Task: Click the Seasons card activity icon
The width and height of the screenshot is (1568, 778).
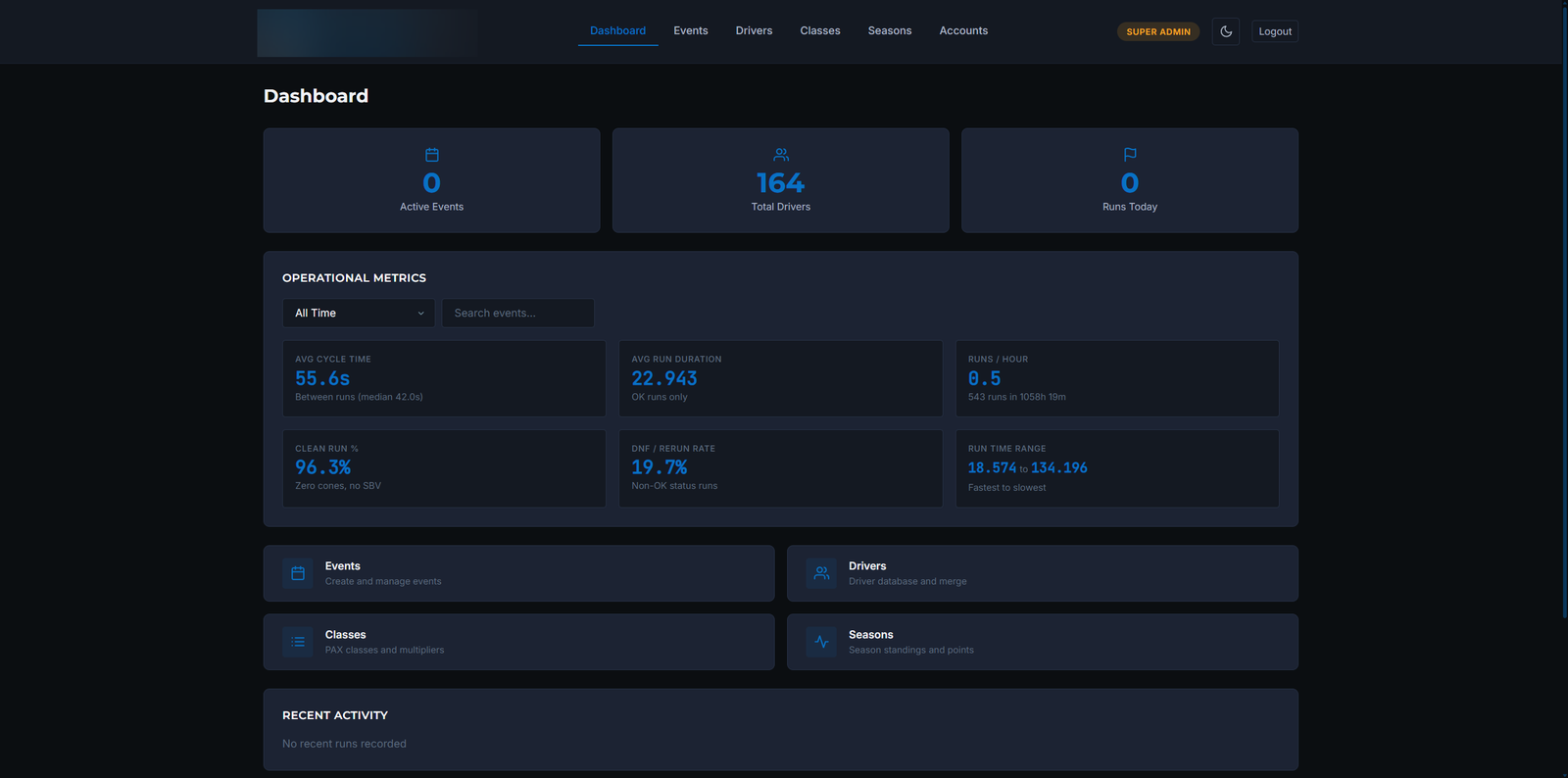Action: 821,642
